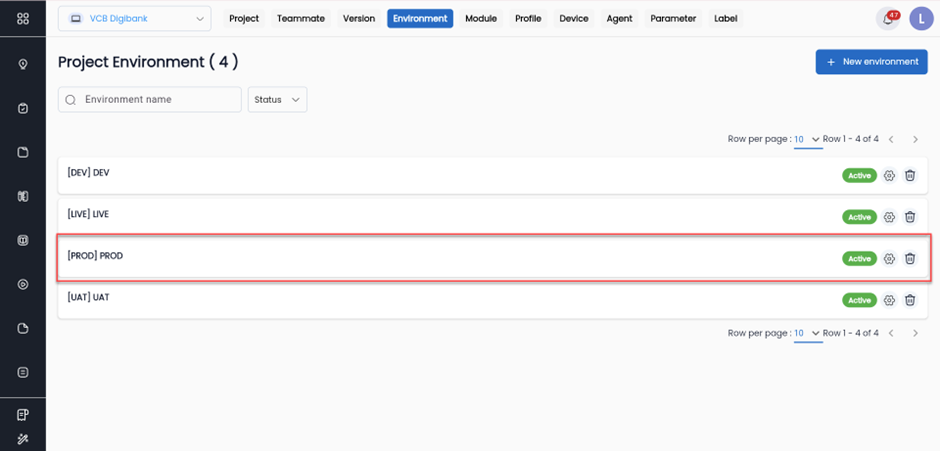Click the Active badge on PROD row
Screen dimensions: 940x451
click(x=859, y=259)
